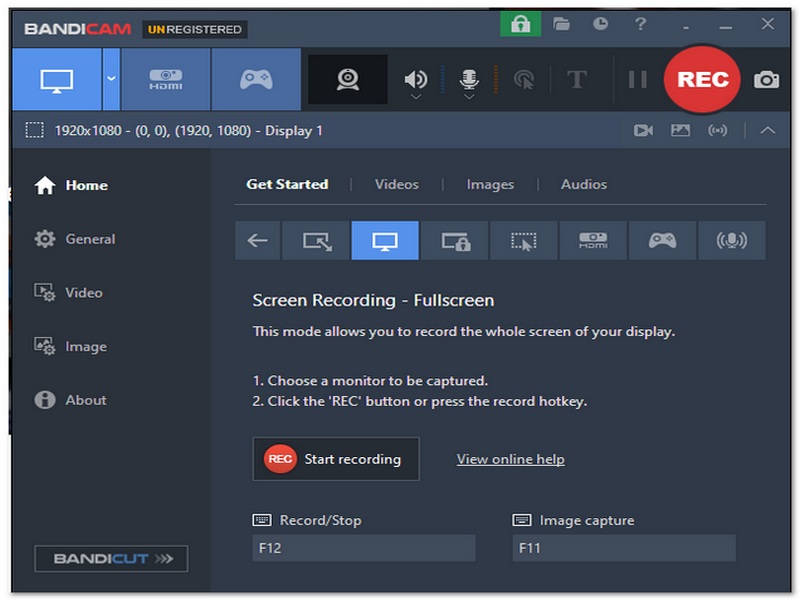Open help question mark icon
Viewport: 800px width, 600px height.
(x=641, y=24)
